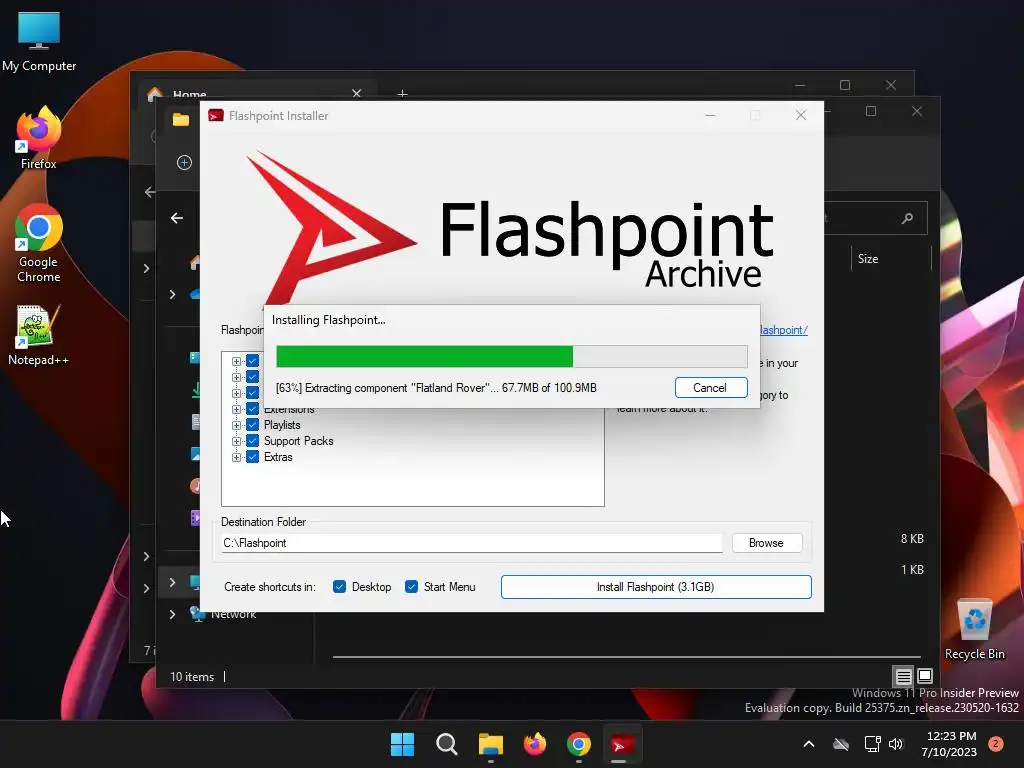
Task: Click the cloud sync tray icon
Action: (x=841, y=744)
